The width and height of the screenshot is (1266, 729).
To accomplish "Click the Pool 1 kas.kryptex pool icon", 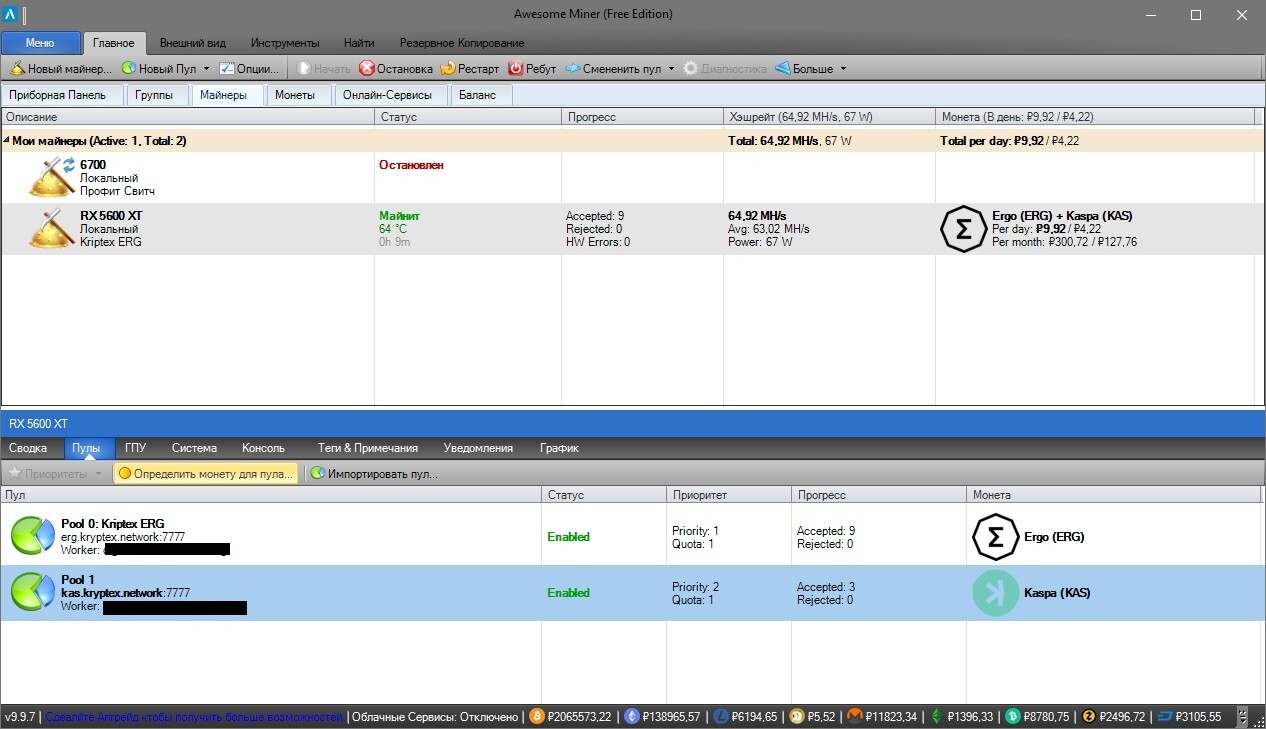I will point(33,592).
